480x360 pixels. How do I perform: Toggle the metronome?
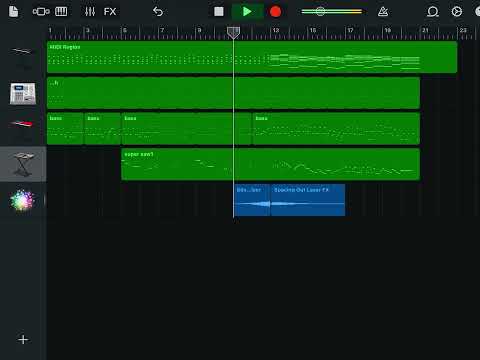(383, 12)
